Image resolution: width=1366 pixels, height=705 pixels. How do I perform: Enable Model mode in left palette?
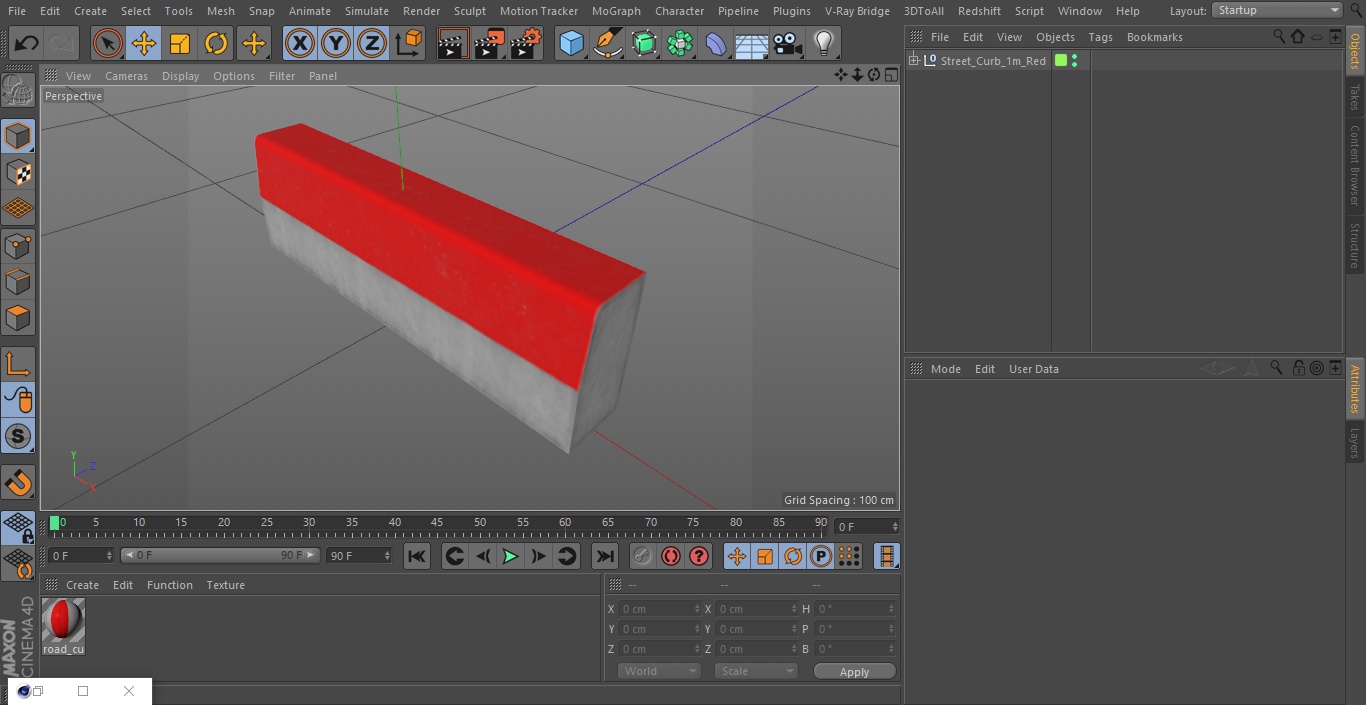coord(18,136)
